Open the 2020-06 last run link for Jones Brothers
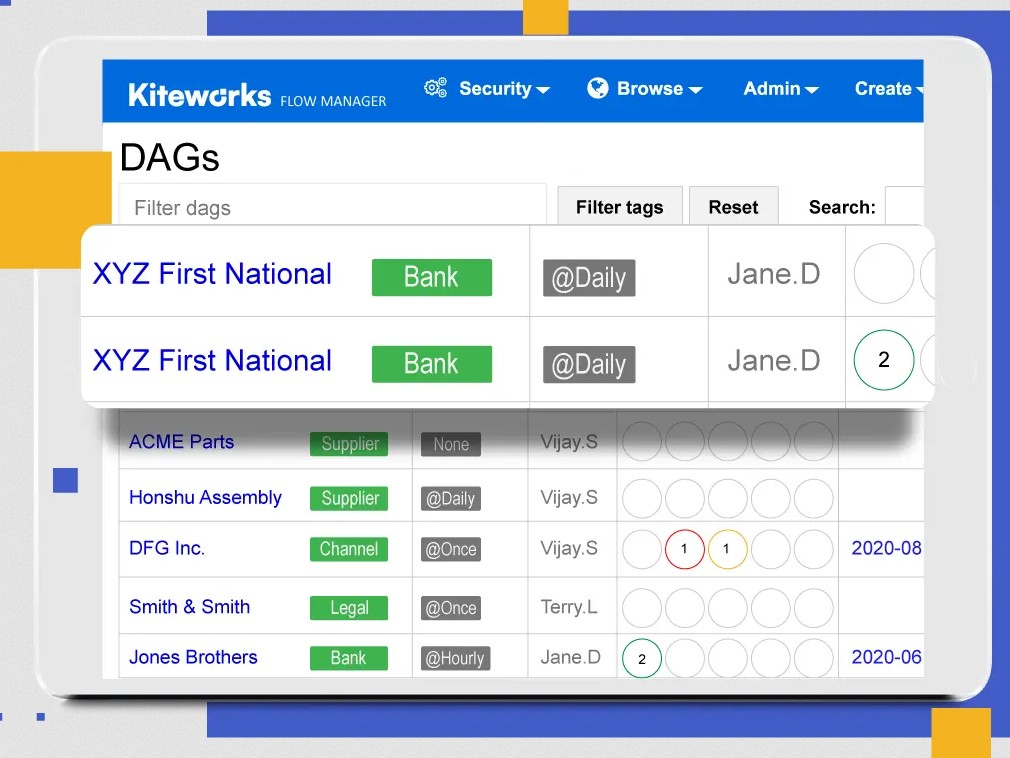Image resolution: width=1010 pixels, height=758 pixels. (x=886, y=657)
